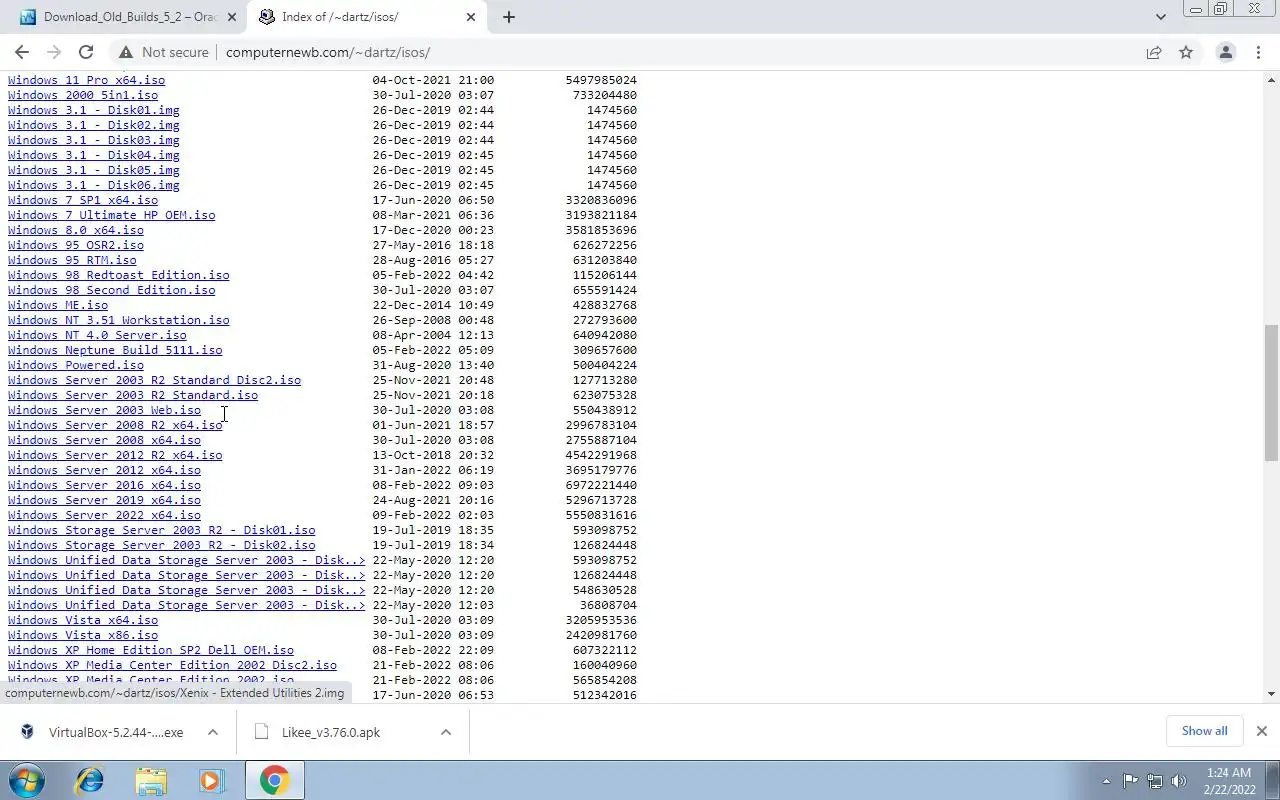Download Windows Storage Server 2003 R2 - Disk01.iso

(x=162, y=530)
